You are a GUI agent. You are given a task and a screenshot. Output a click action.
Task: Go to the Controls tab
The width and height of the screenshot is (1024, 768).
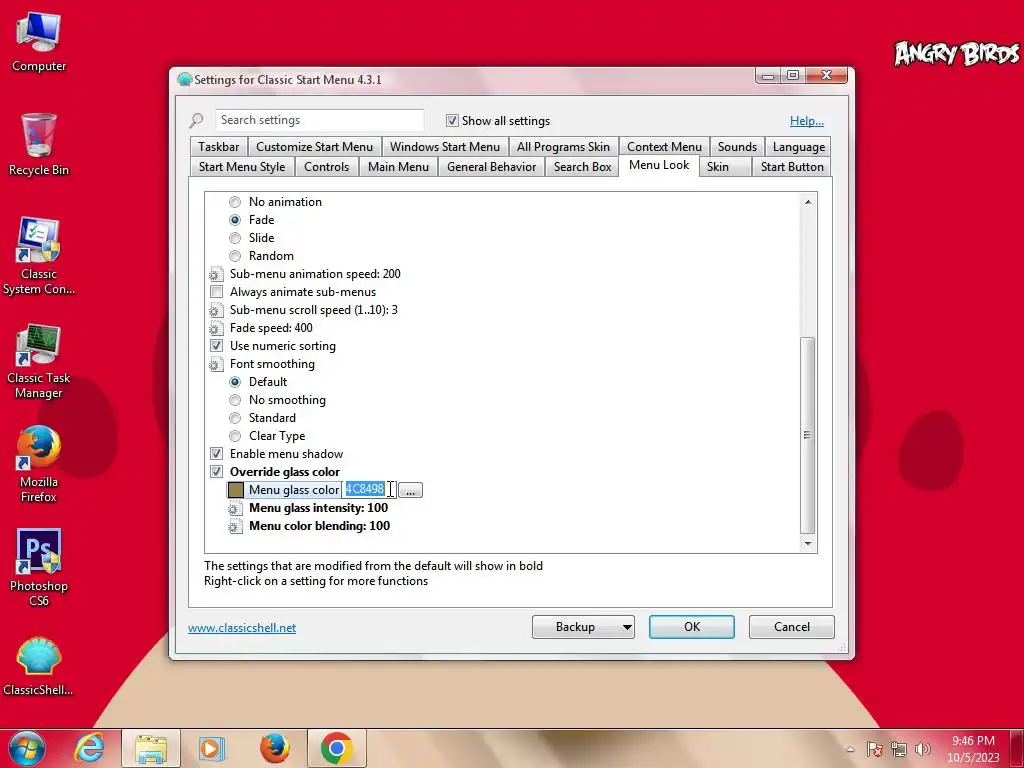[327, 167]
